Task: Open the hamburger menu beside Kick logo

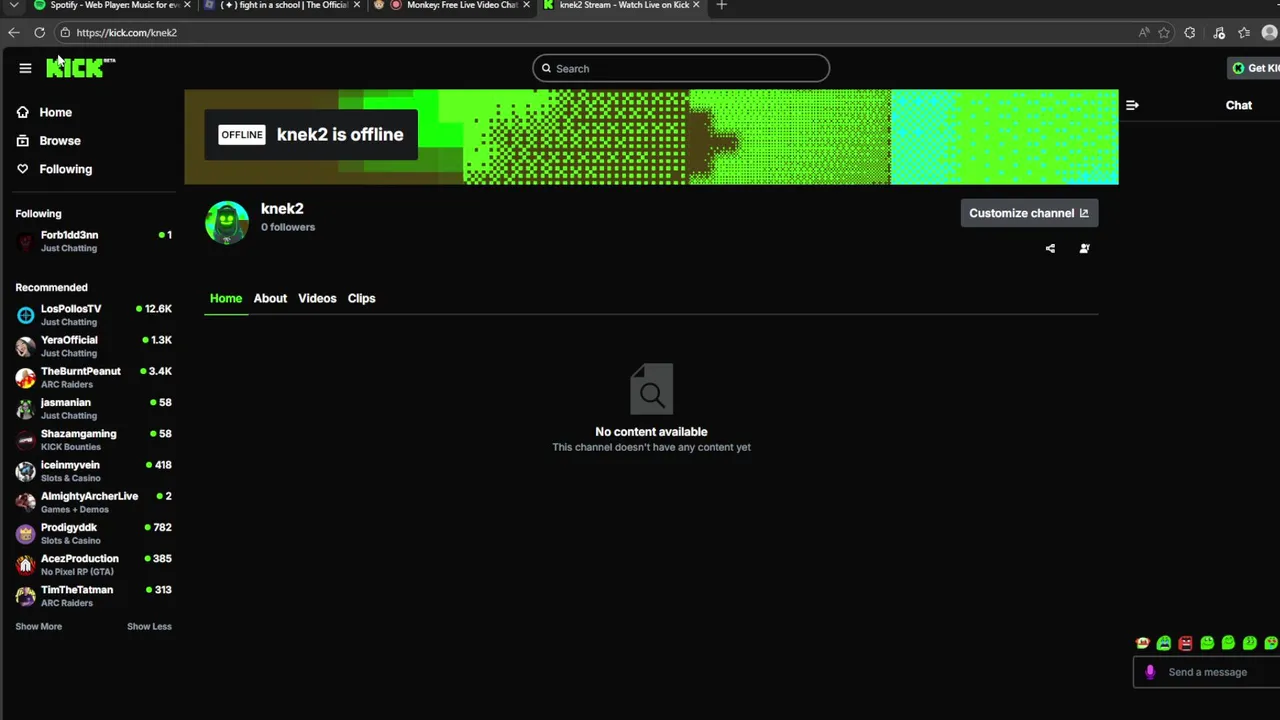Action: click(25, 68)
